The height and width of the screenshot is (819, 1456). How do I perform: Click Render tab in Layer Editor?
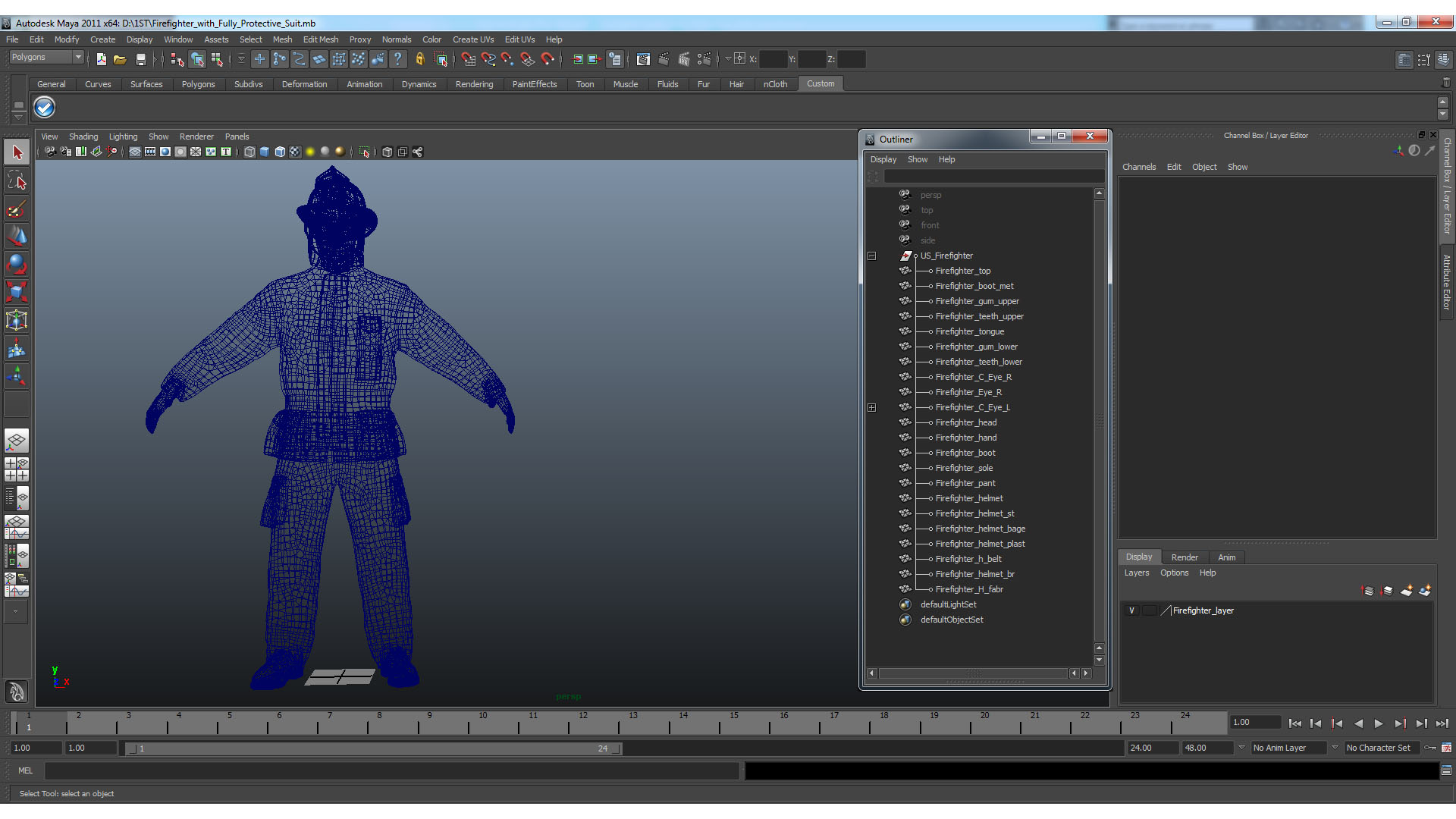[x=1183, y=557]
